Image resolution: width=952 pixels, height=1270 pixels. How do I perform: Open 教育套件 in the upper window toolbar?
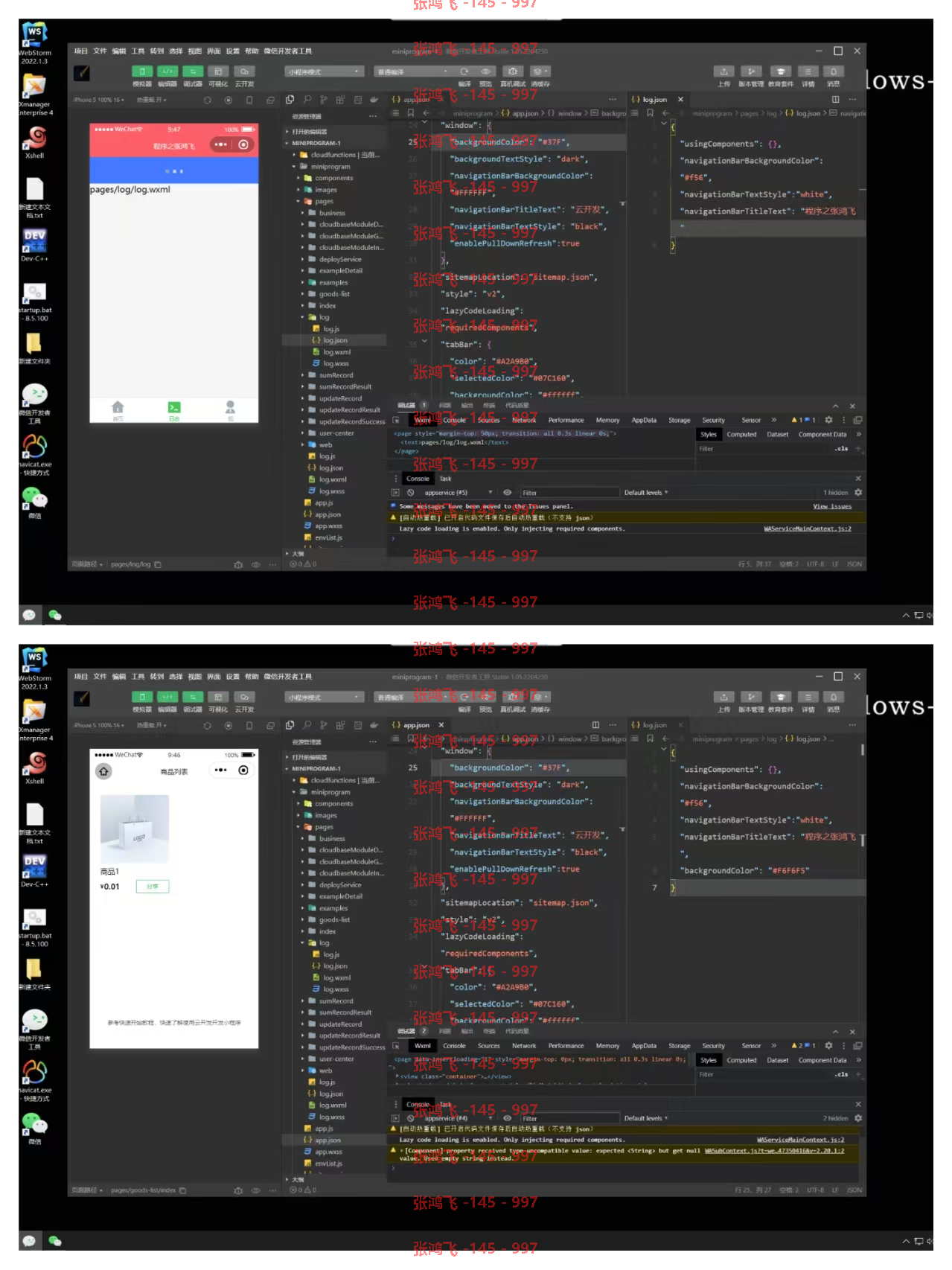(780, 71)
